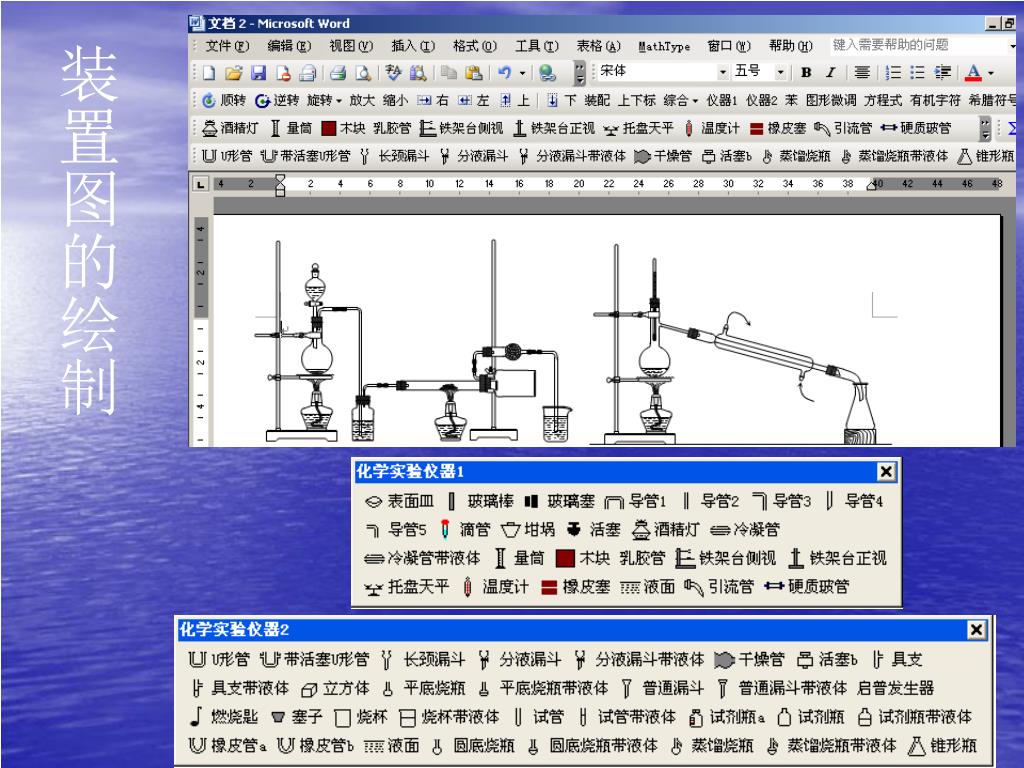Open the MathType menu
Viewport: 1024px width, 768px height.
tap(664, 46)
